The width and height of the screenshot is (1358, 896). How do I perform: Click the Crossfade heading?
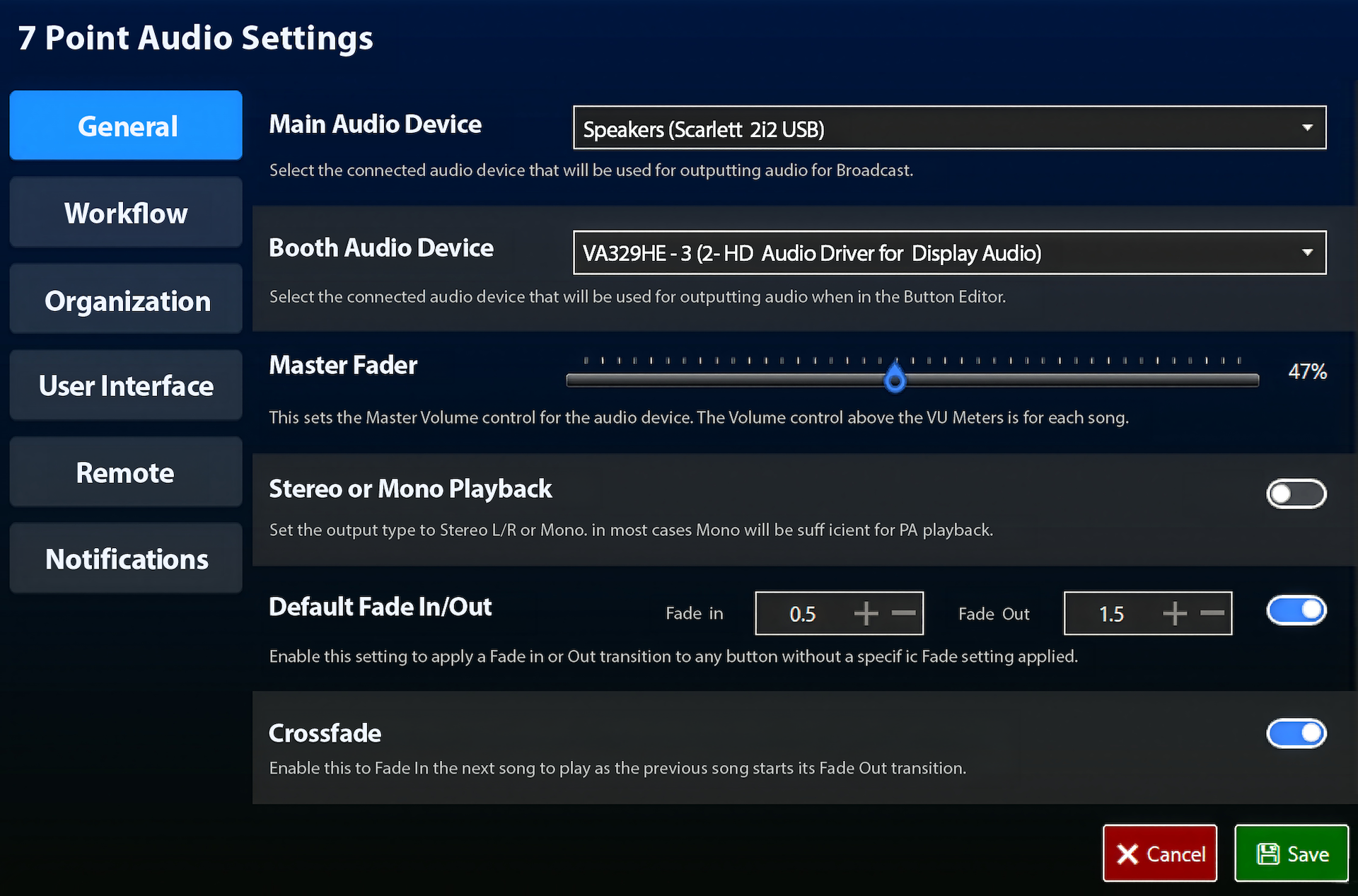coord(325,733)
